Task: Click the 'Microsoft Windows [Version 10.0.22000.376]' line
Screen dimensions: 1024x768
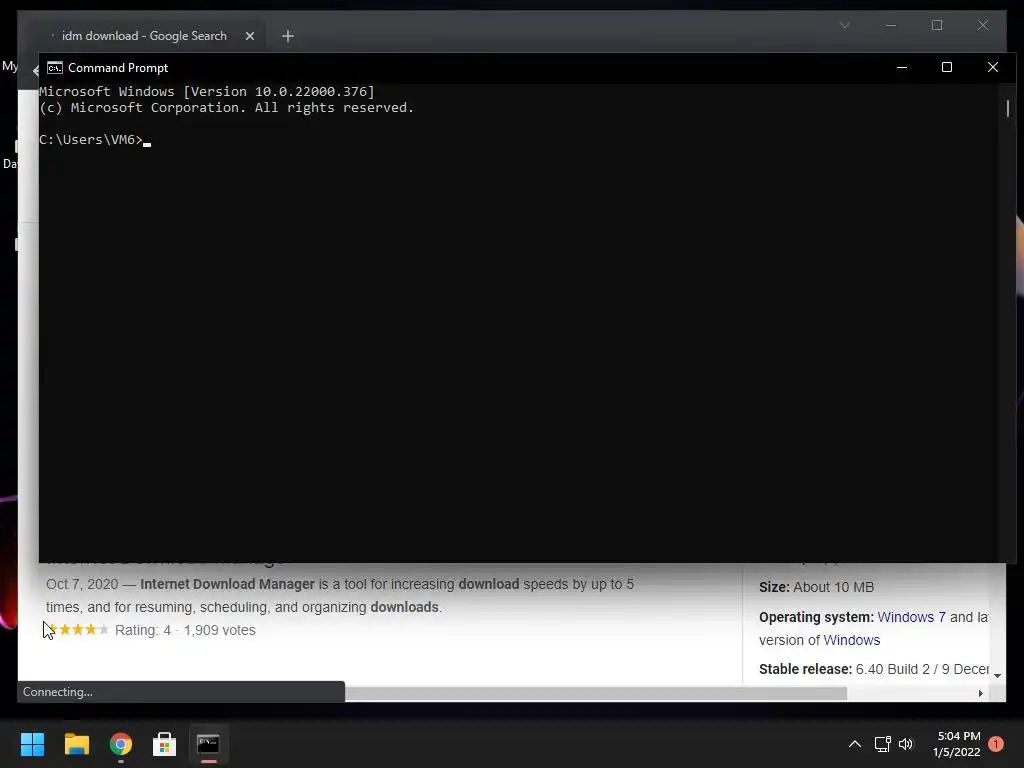Action: coord(207,91)
